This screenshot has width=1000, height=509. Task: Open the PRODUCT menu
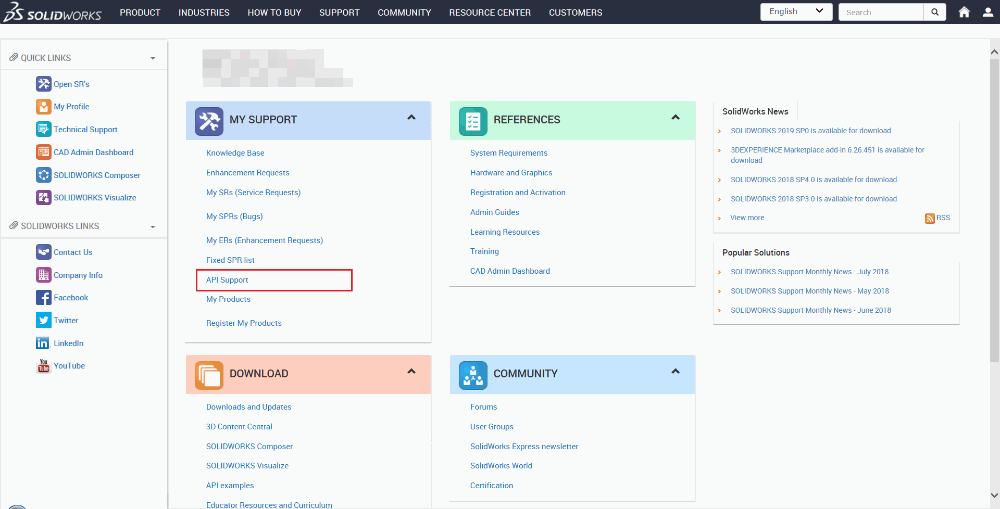coord(140,12)
